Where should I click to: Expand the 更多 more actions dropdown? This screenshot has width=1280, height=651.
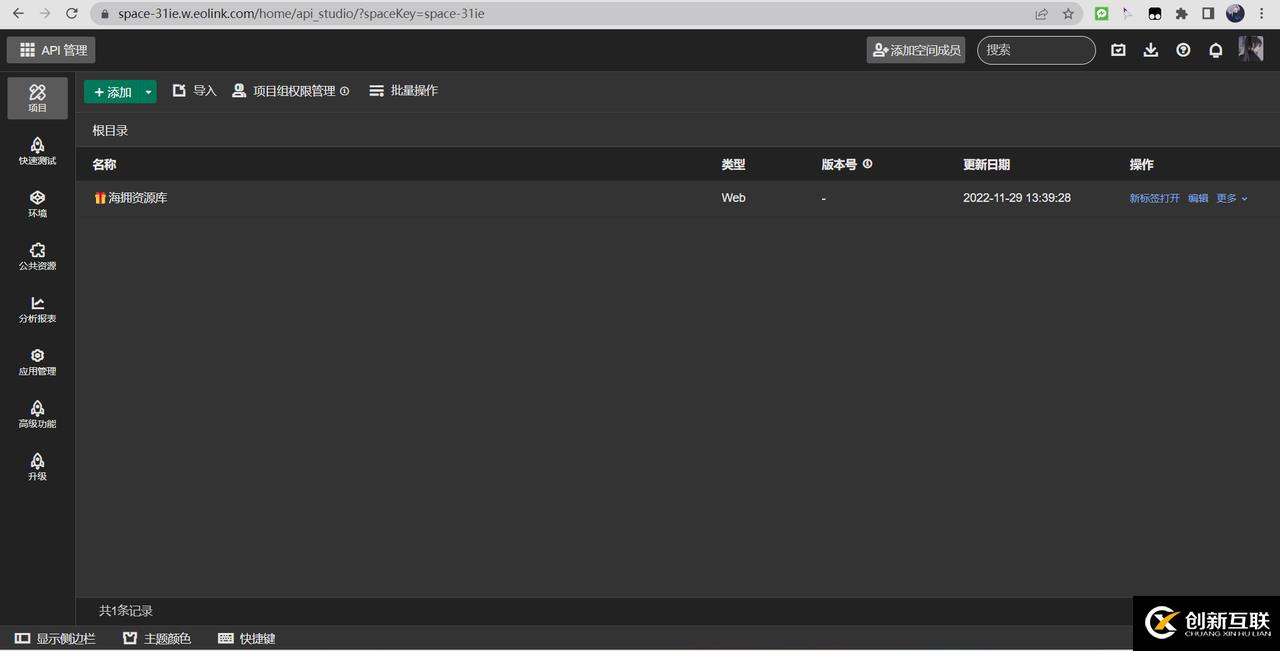pos(1232,198)
